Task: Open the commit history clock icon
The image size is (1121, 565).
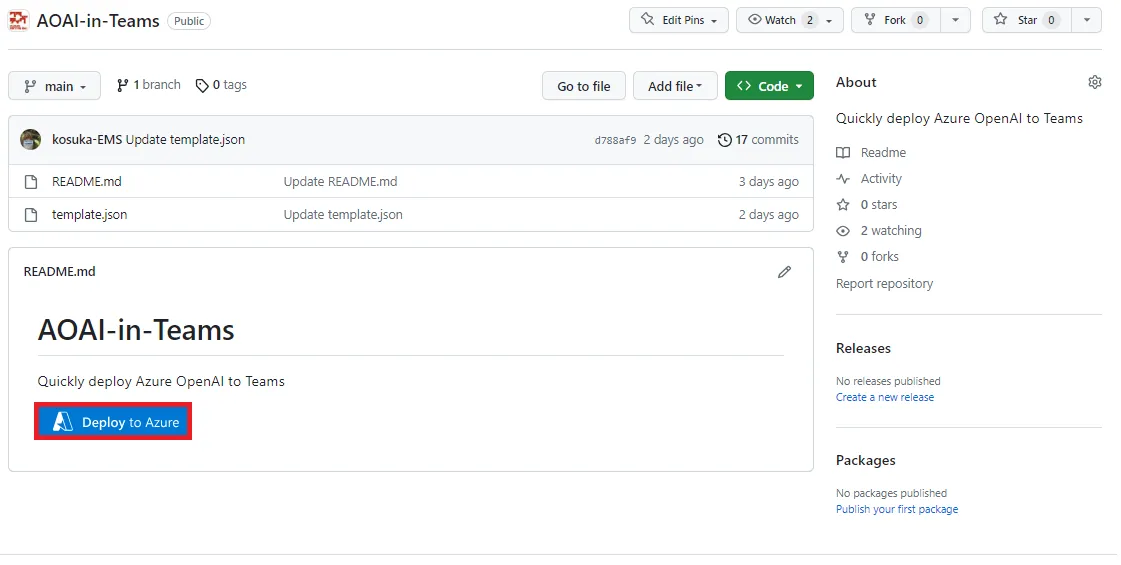Action: pyautogui.click(x=725, y=140)
